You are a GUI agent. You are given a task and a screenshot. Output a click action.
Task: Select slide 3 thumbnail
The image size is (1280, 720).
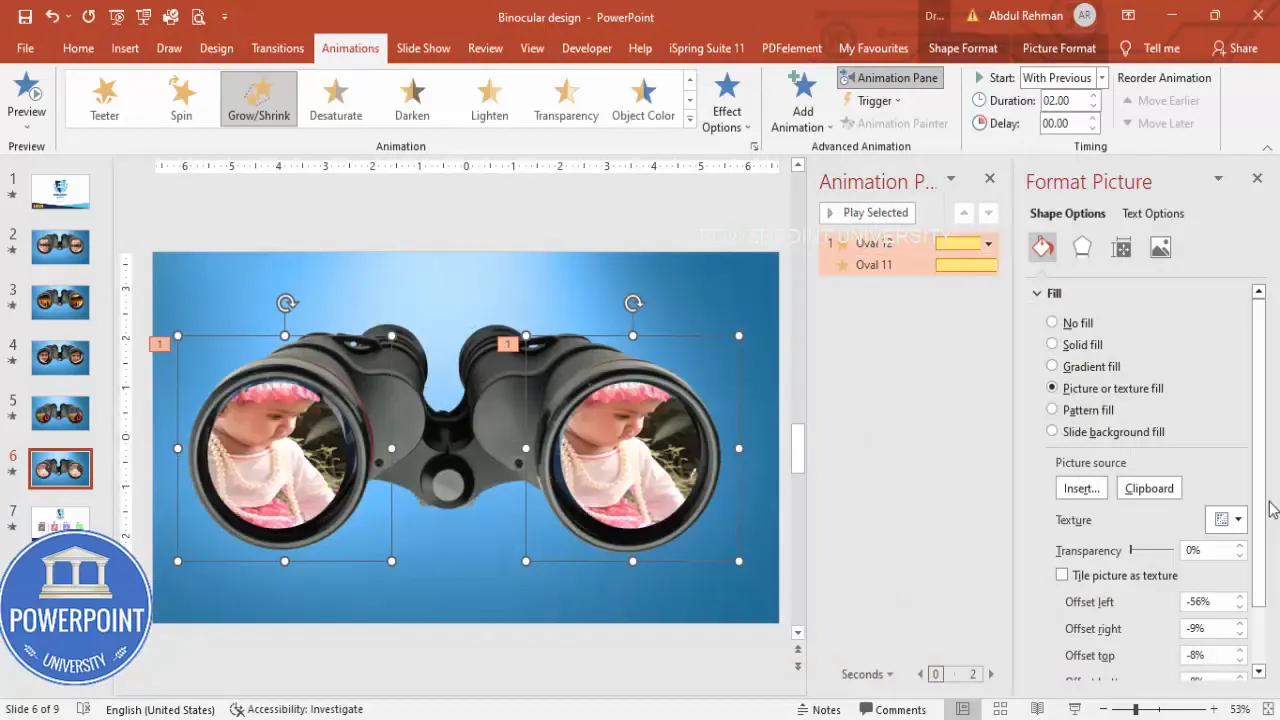pos(60,302)
